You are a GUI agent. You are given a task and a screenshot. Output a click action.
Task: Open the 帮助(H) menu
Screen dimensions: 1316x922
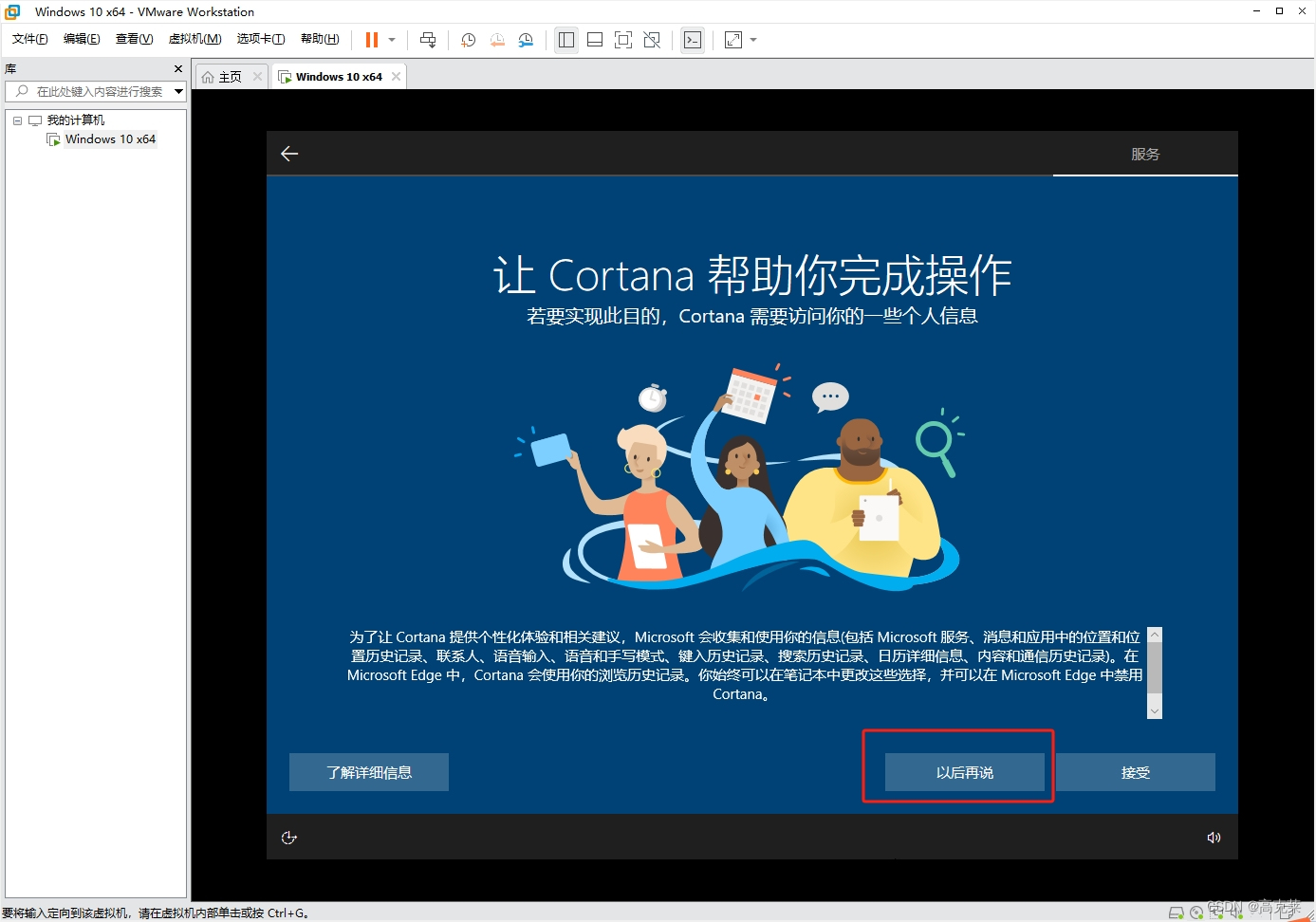[320, 39]
